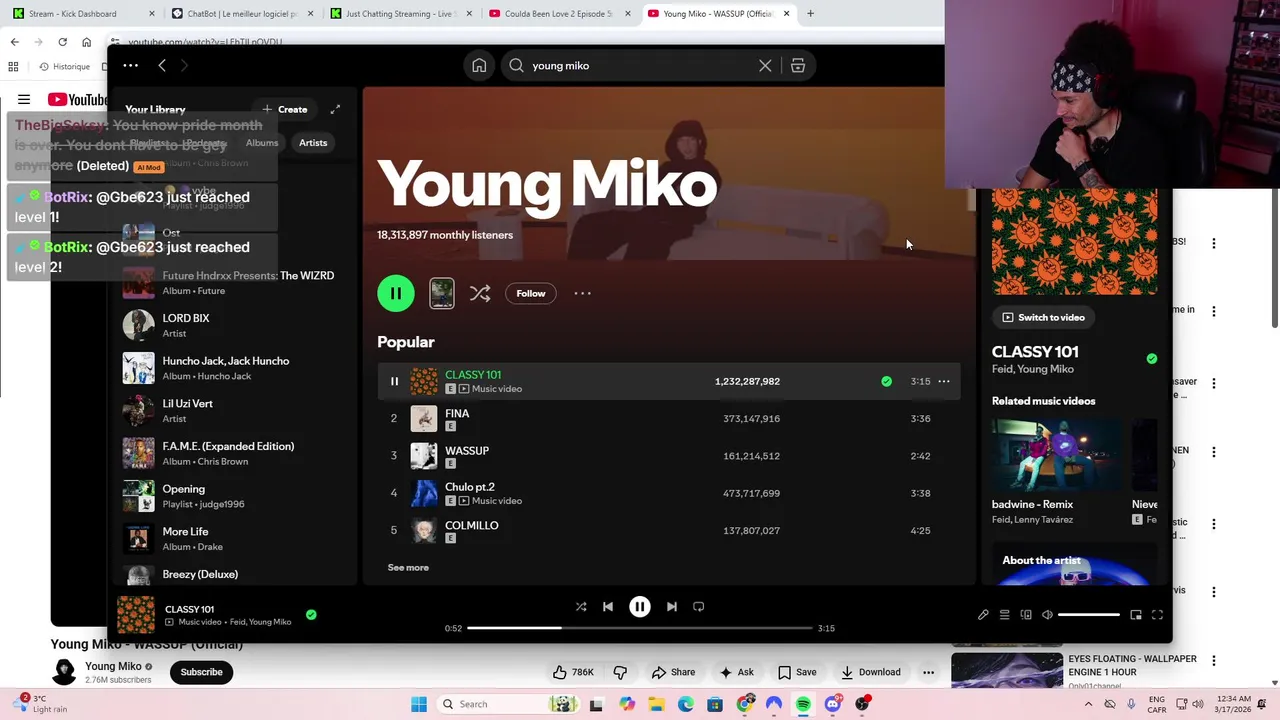Open the Spotify miniplayer
This screenshot has height=720, width=1280.
[1136, 615]
